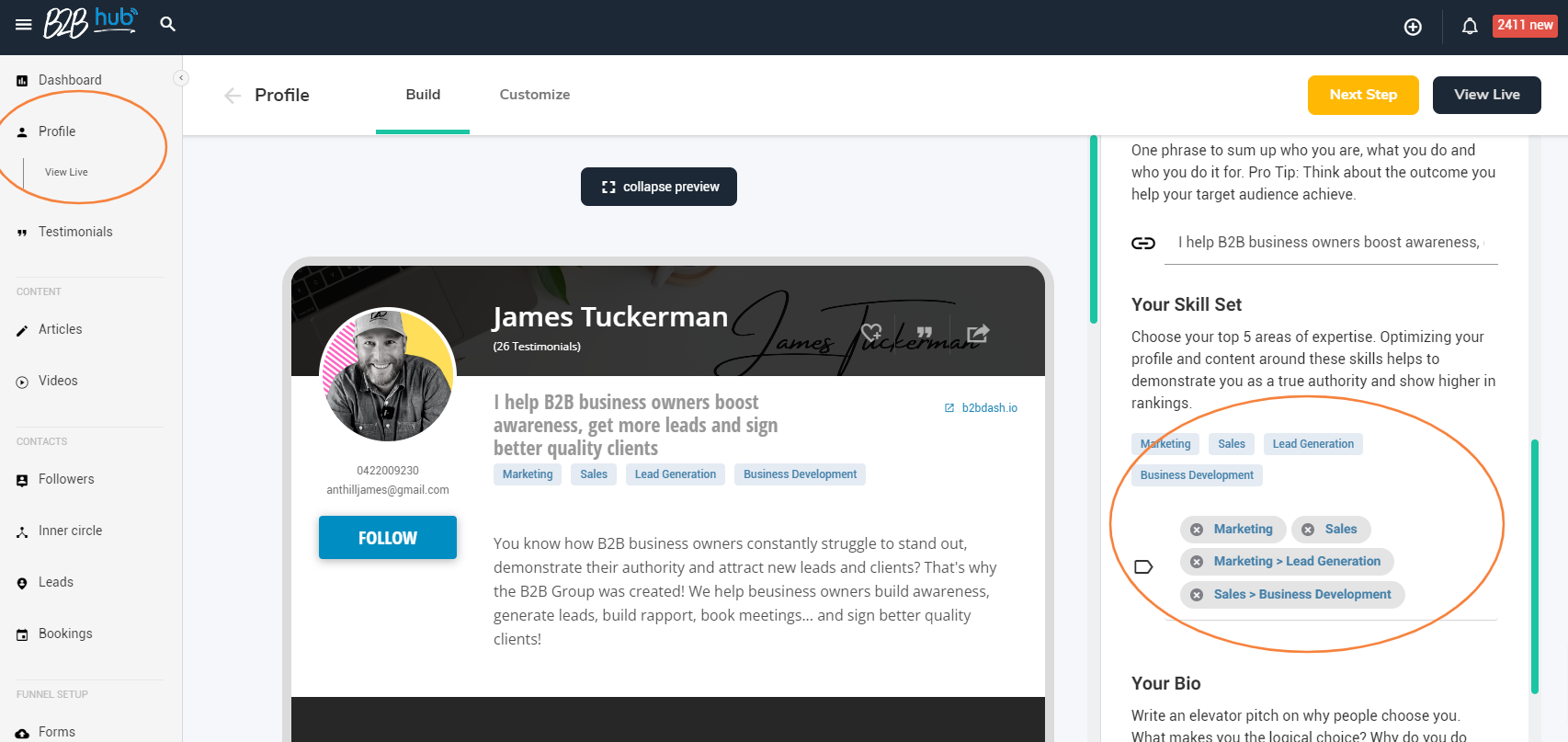The image size is (1568, 742).
Task: Click View Live sidebar sub-item
Action: tap(66, 172)
